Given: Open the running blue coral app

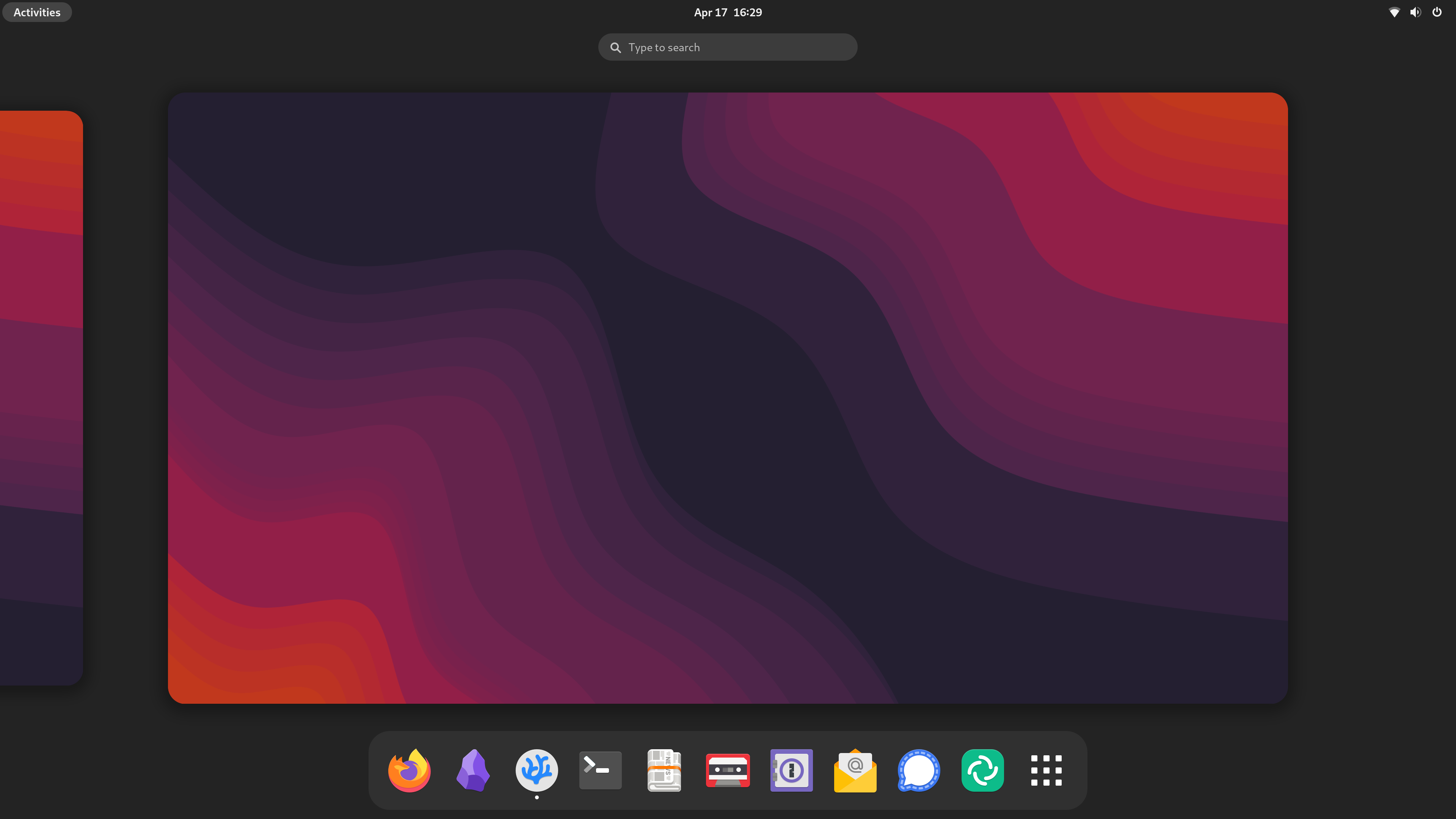Looking at the screenshot, I should click(x=536, y=770).
